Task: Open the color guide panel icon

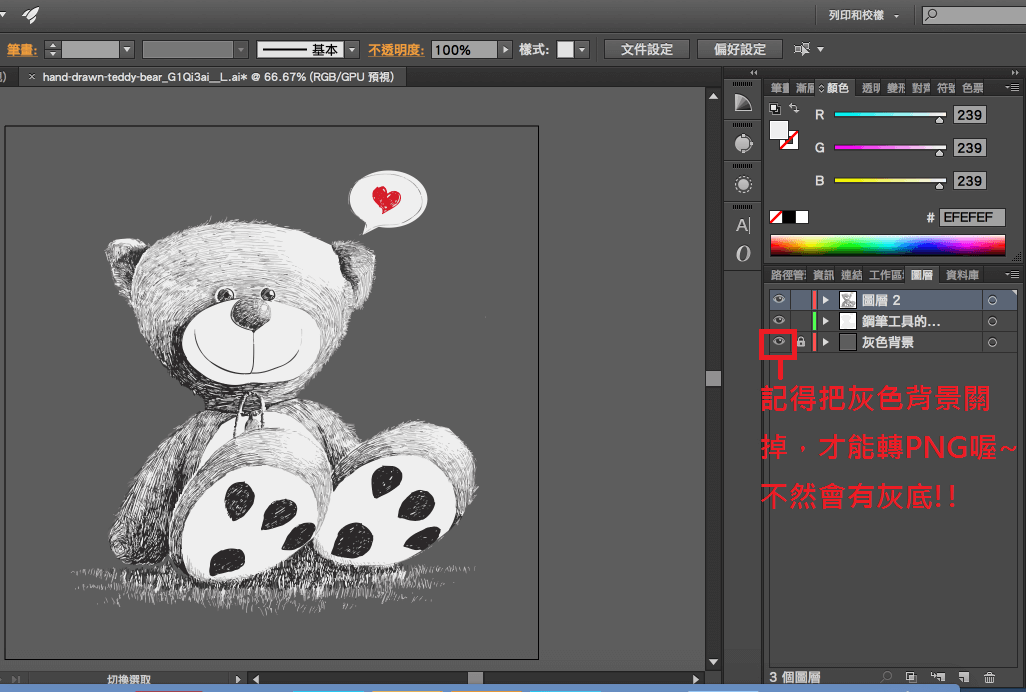Action: pyautogui.click(x=742, y=103)
